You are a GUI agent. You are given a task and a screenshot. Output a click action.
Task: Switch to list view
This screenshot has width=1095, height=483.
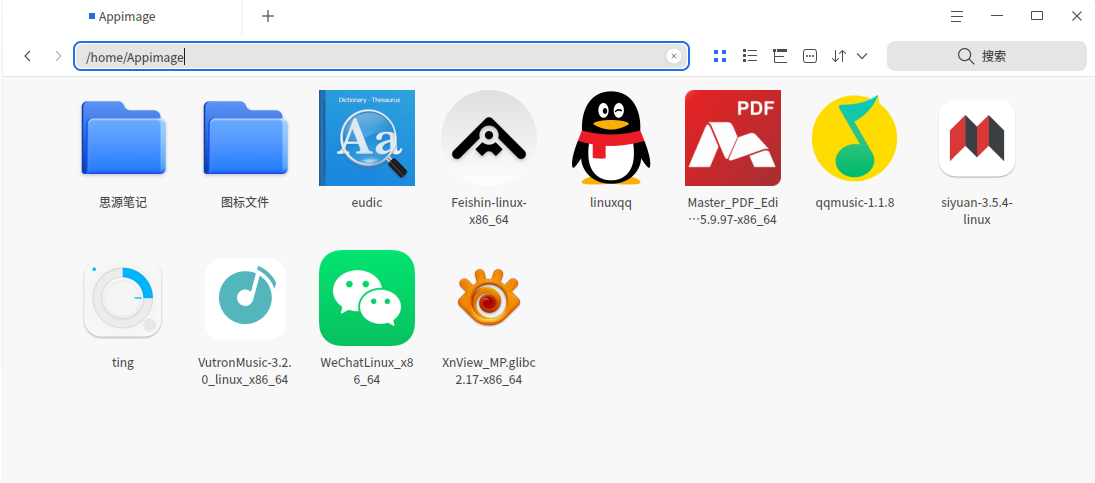[x=750, y=57]
